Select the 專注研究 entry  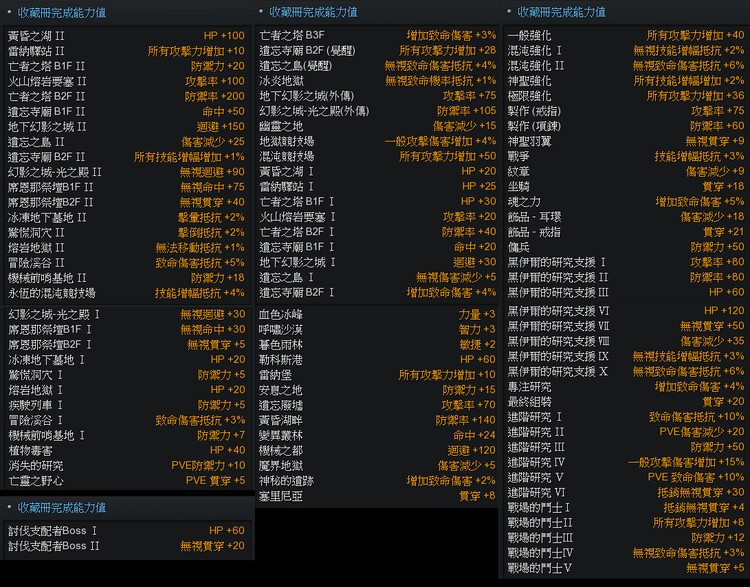tap(529, 387)
